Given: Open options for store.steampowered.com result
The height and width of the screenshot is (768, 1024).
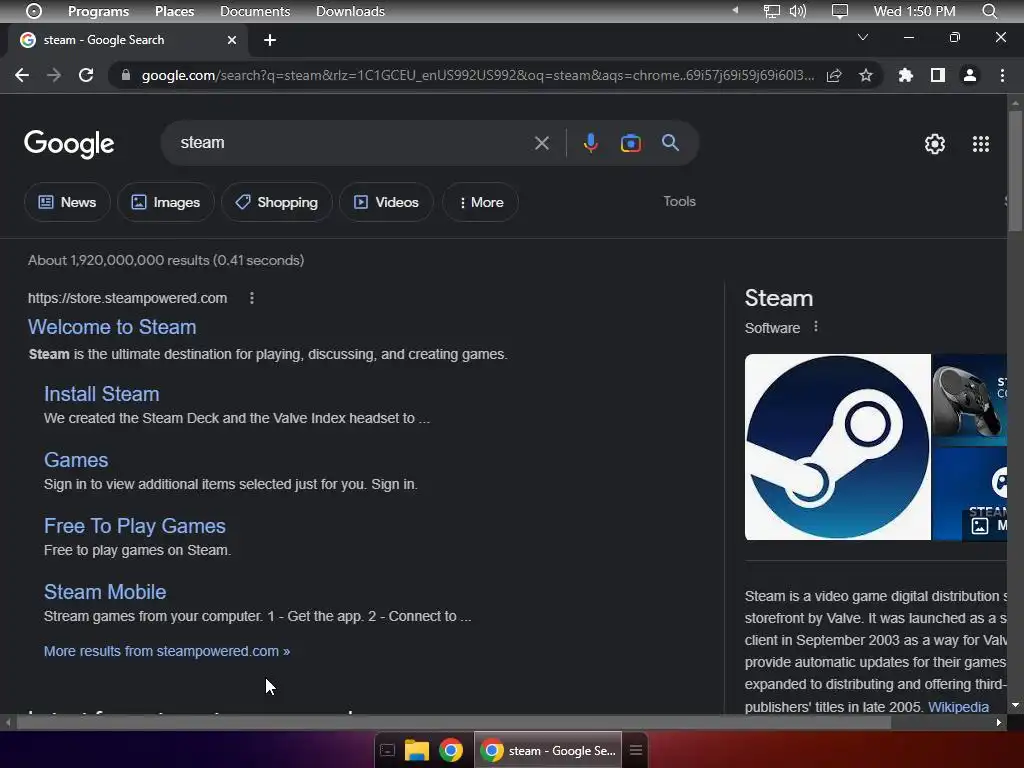Looking at the screenshot, I should (251, 298).
